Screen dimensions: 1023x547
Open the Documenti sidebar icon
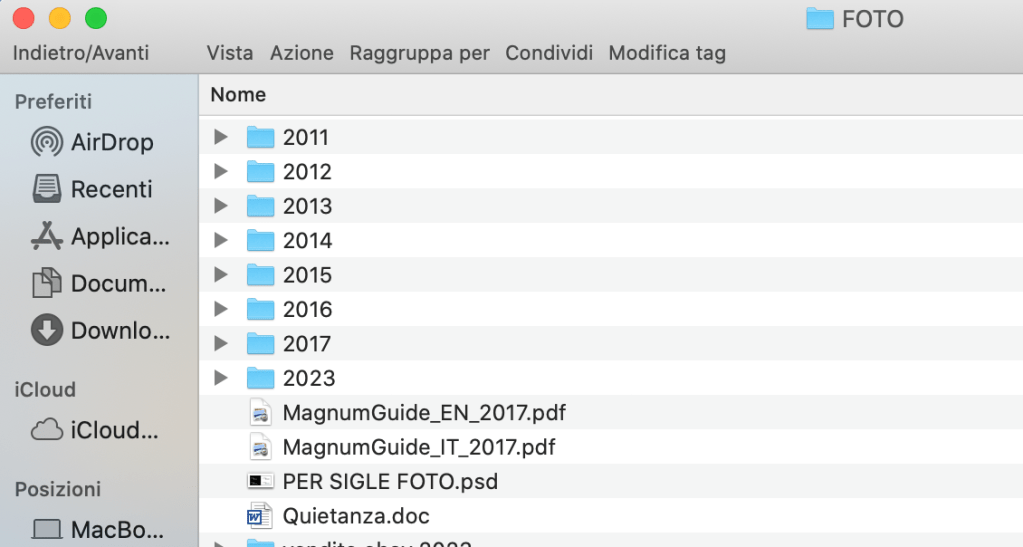47,284
